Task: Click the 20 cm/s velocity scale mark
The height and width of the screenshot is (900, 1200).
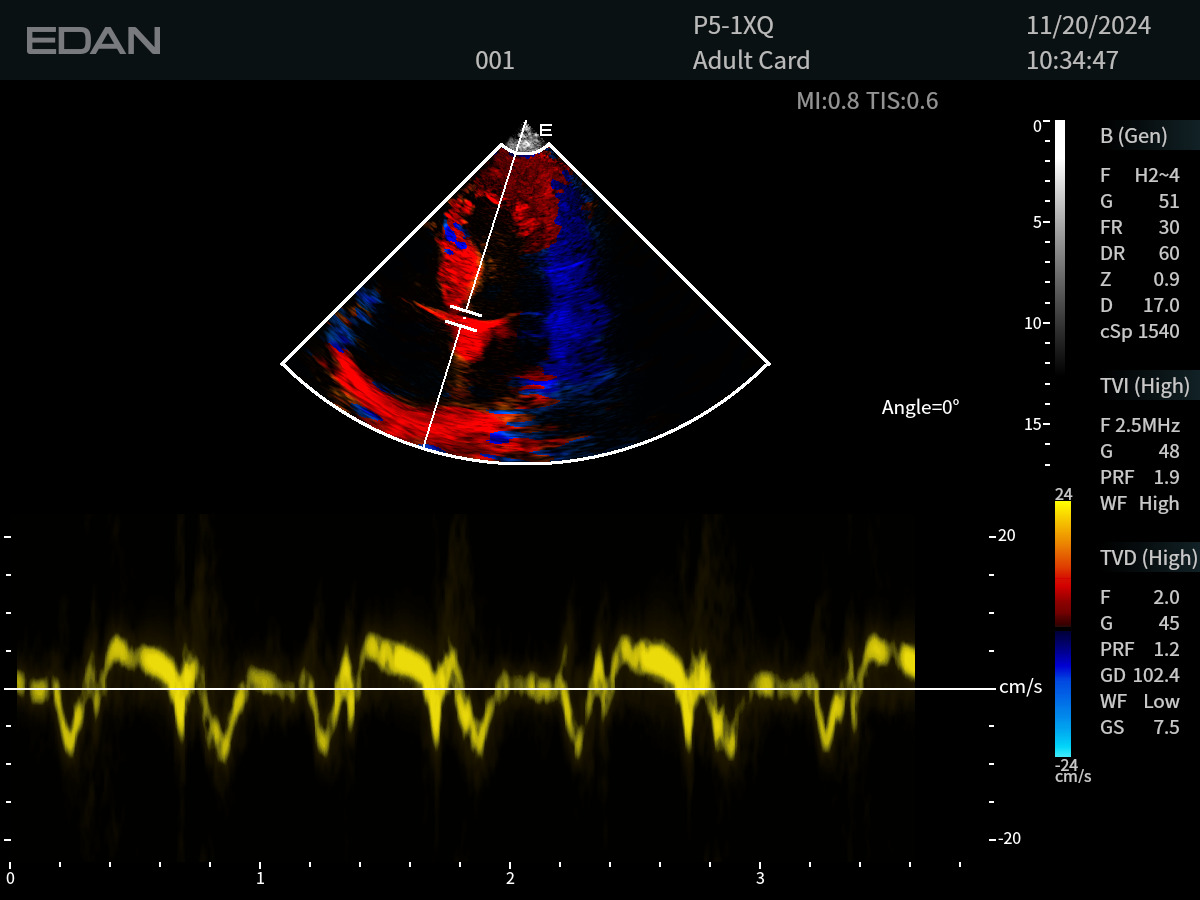Action: click(x=1005, y=536)
